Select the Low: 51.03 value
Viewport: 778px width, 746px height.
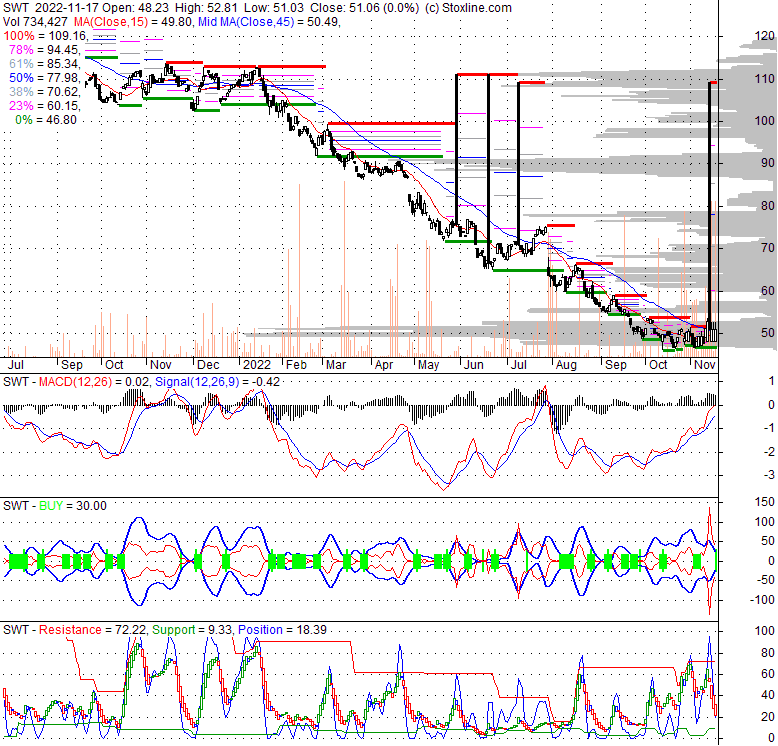coord(274,8)
